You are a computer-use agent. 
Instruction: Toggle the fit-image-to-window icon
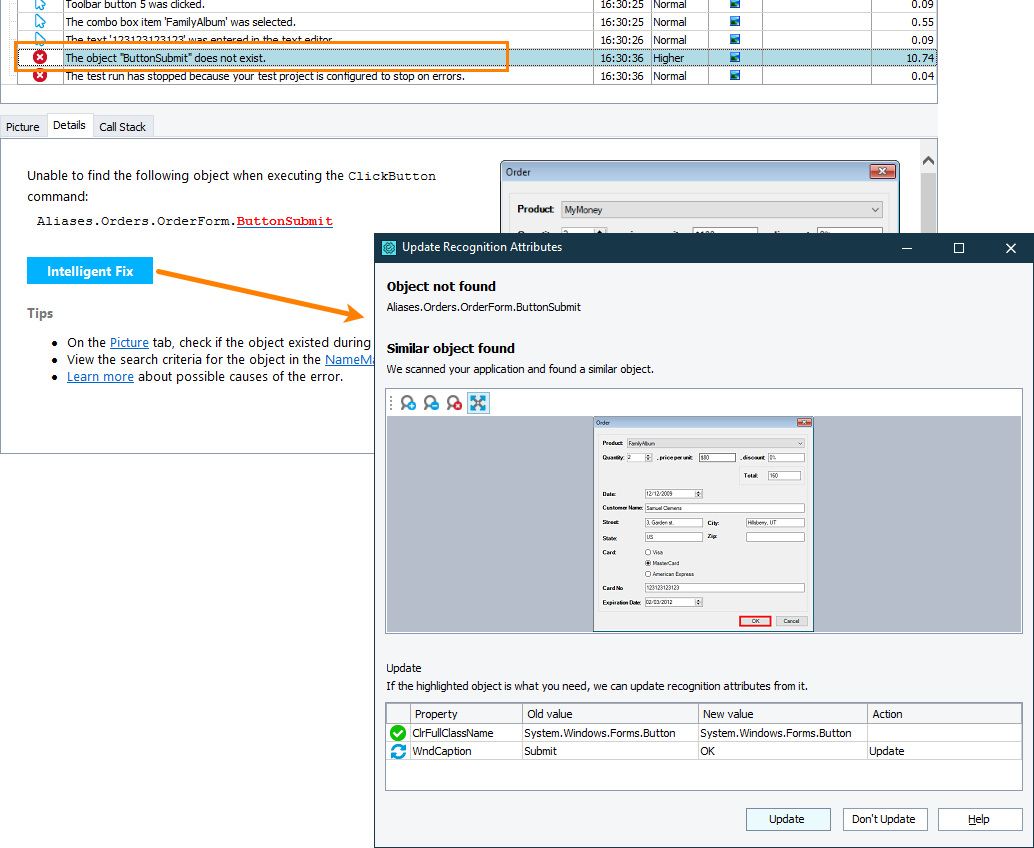pos(477,402)
